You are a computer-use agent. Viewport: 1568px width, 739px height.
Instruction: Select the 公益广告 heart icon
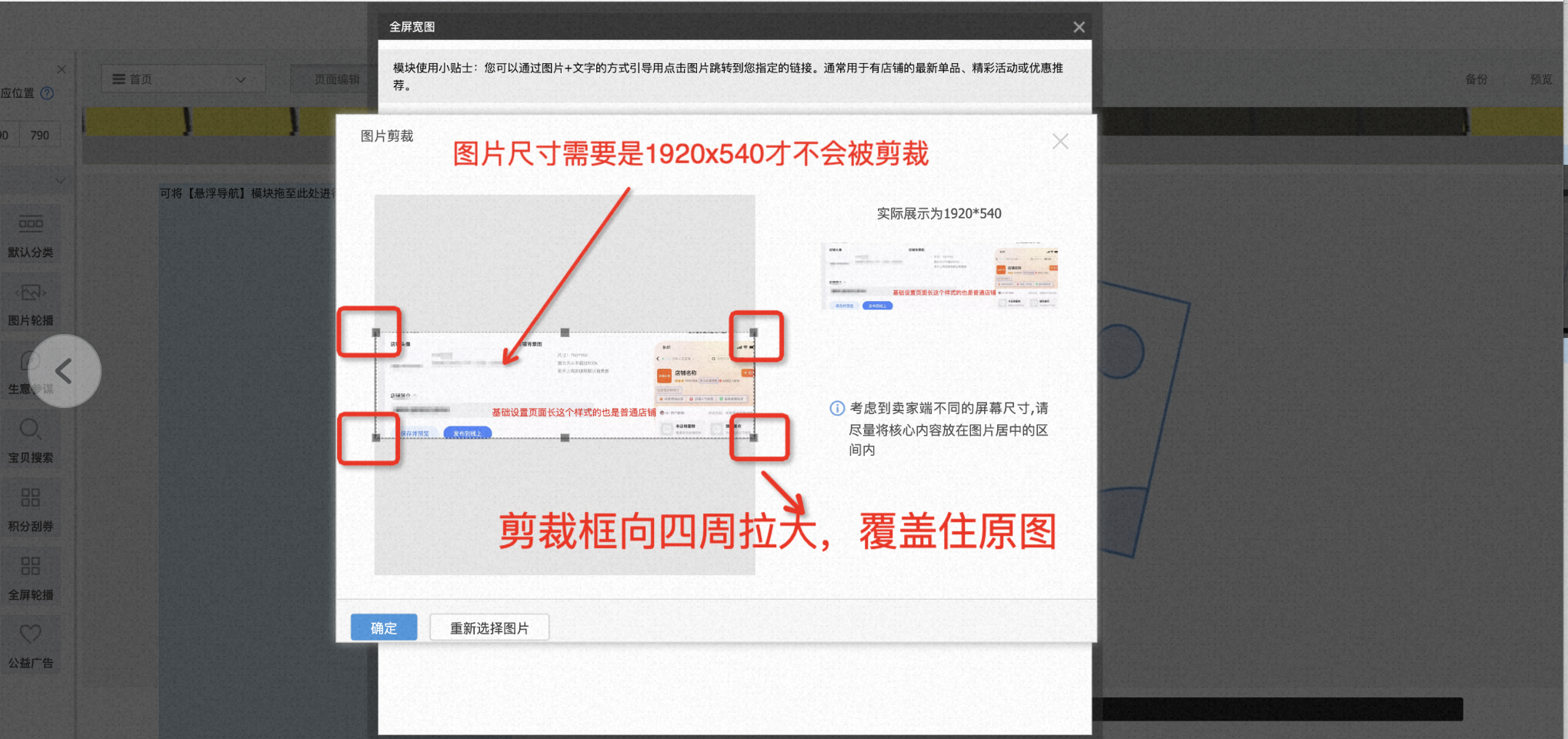pyautogui.click(x=31, y=634)
